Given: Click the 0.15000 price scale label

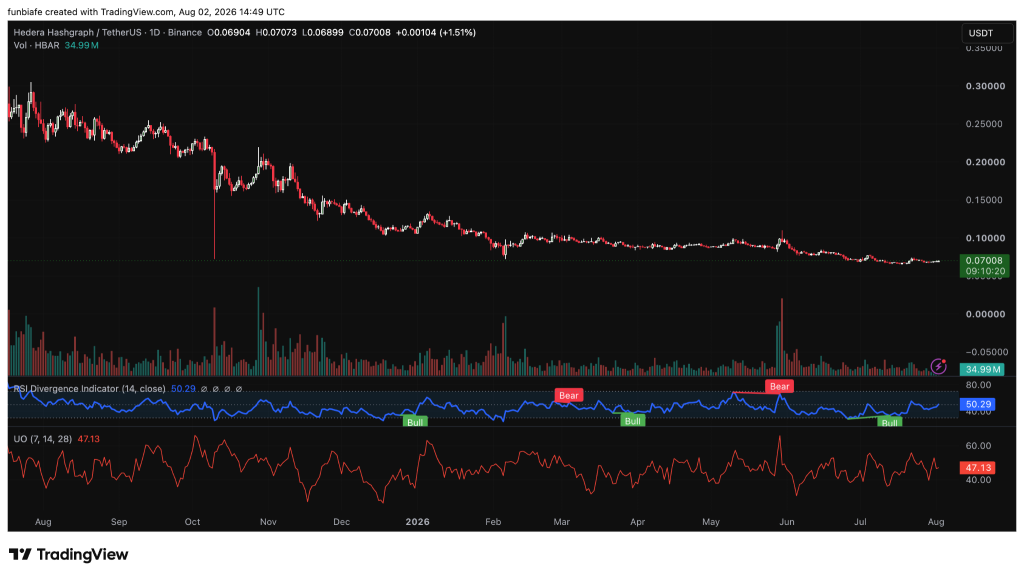Looking at the screenshot, I should 984,200.
